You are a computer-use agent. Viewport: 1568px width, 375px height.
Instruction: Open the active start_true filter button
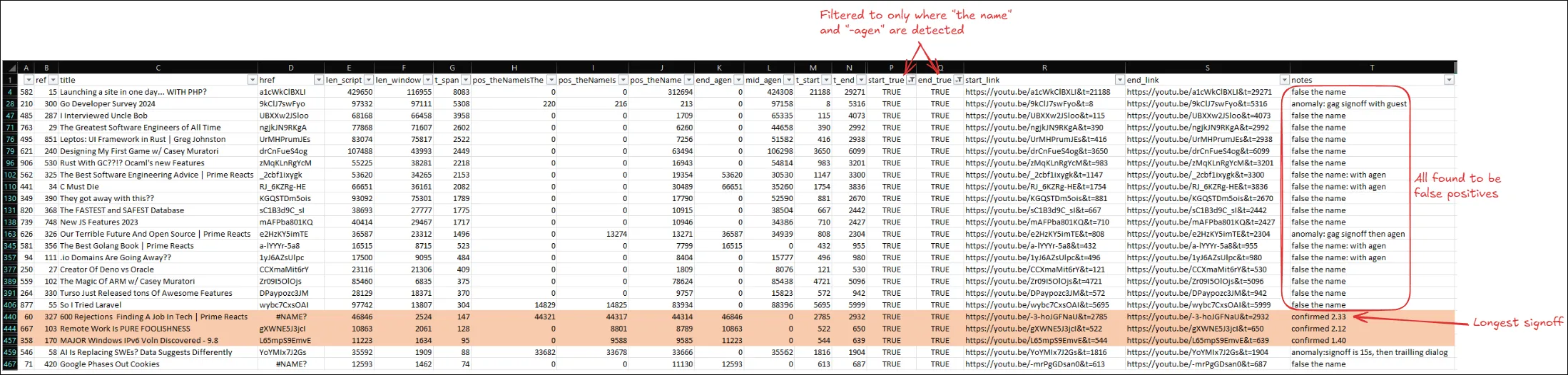click(x=911, y=80)
